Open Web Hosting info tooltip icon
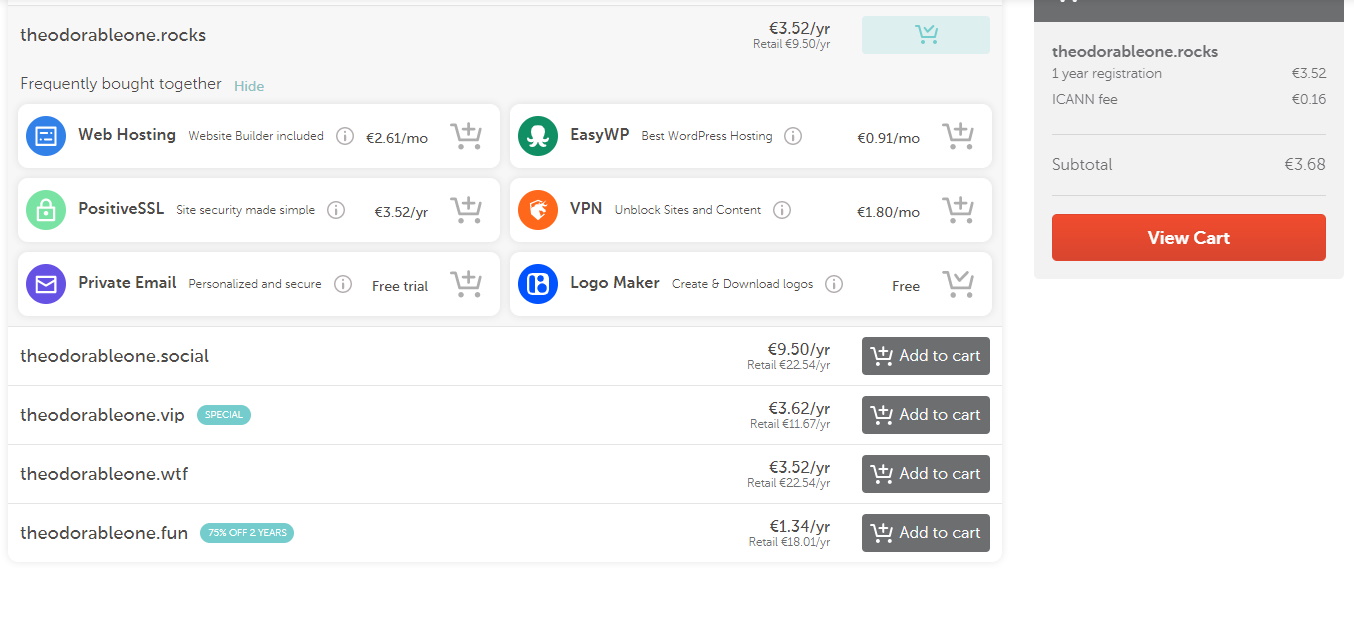 [345, 136]
